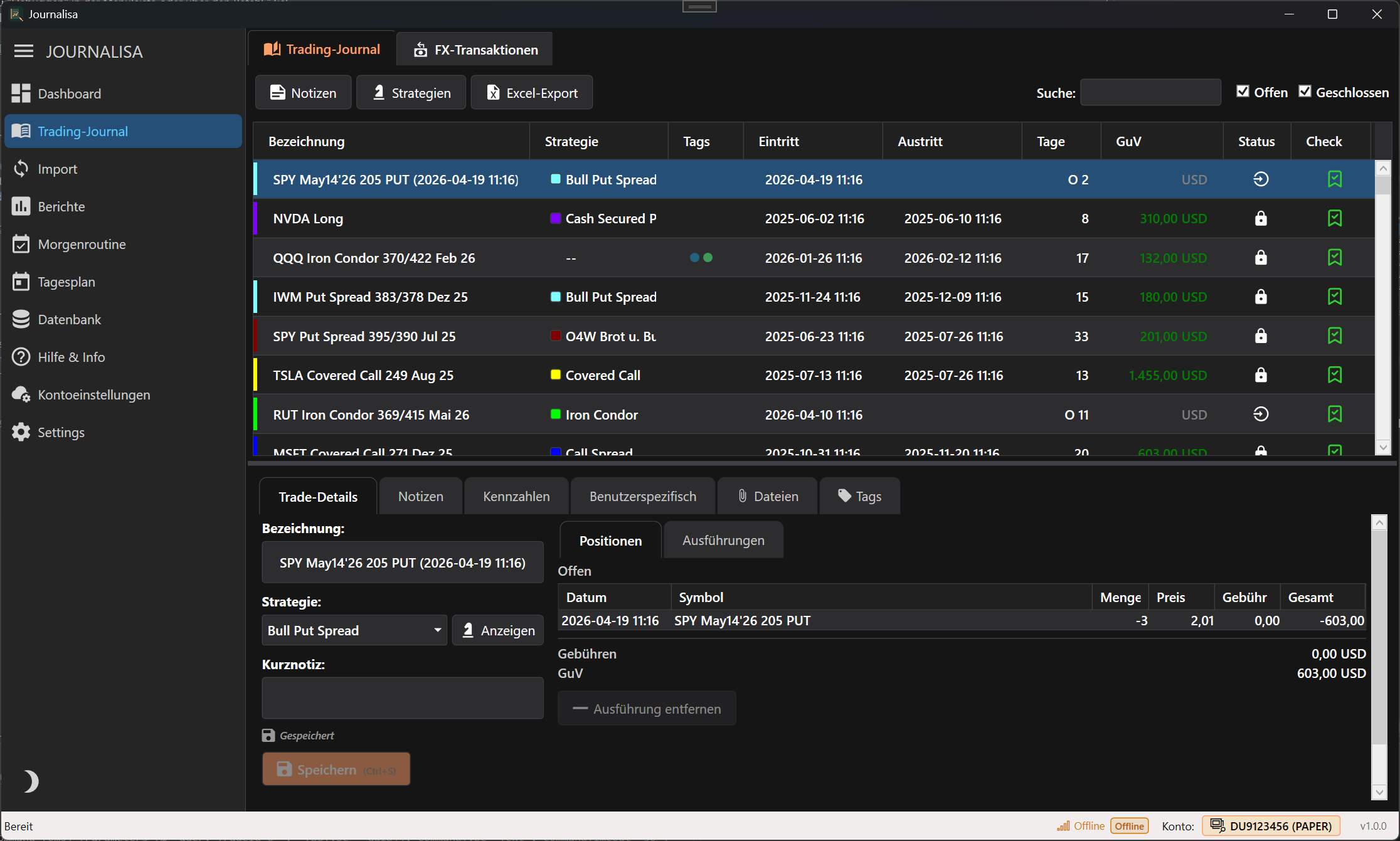This screenshot has height=841, width=1400.
Task: Uncheck the Offen filter checkbox
Action: (1243, 91)
